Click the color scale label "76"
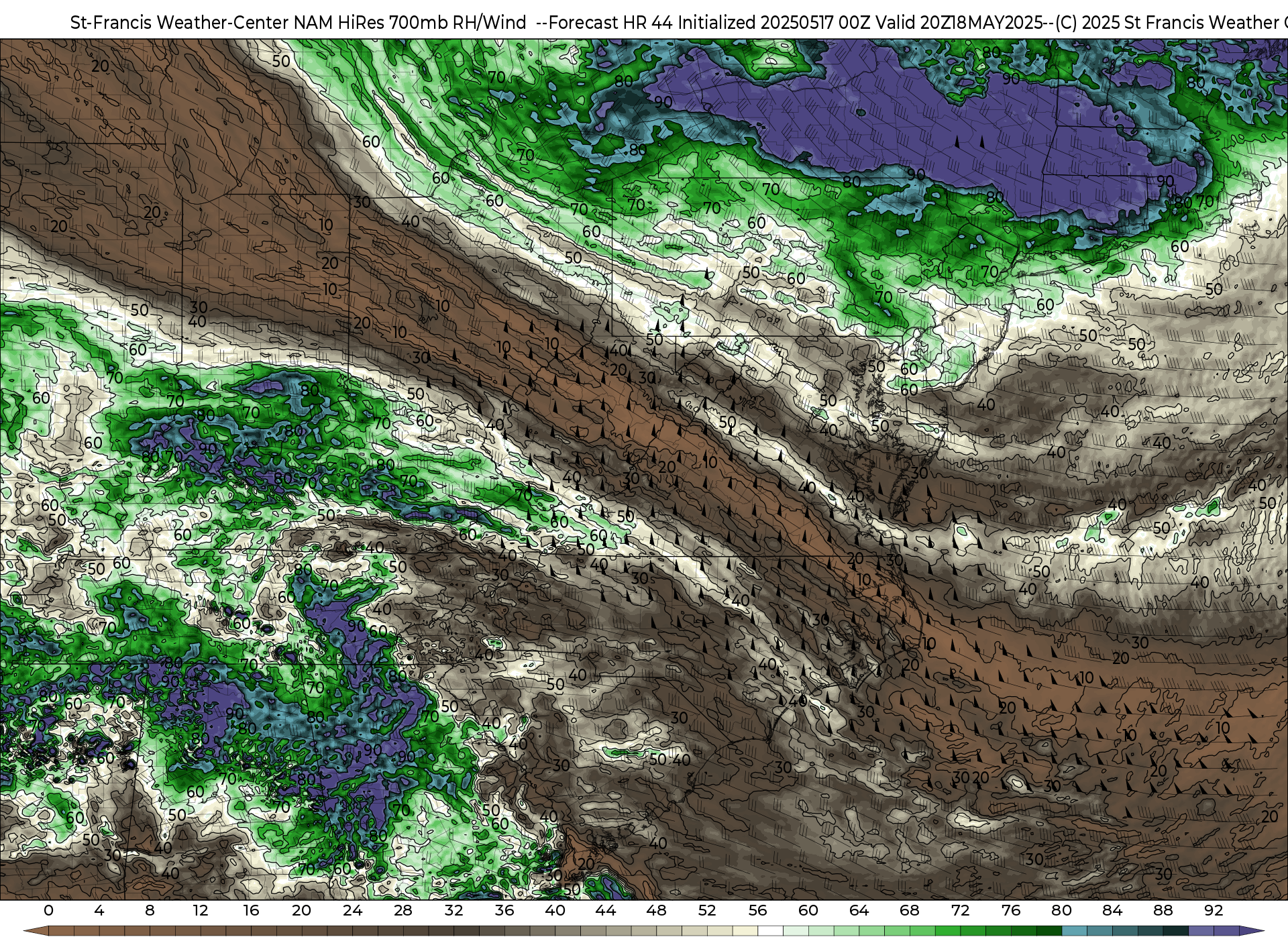This screenshot has width=1288, height=939. (x=1011, y=910)
